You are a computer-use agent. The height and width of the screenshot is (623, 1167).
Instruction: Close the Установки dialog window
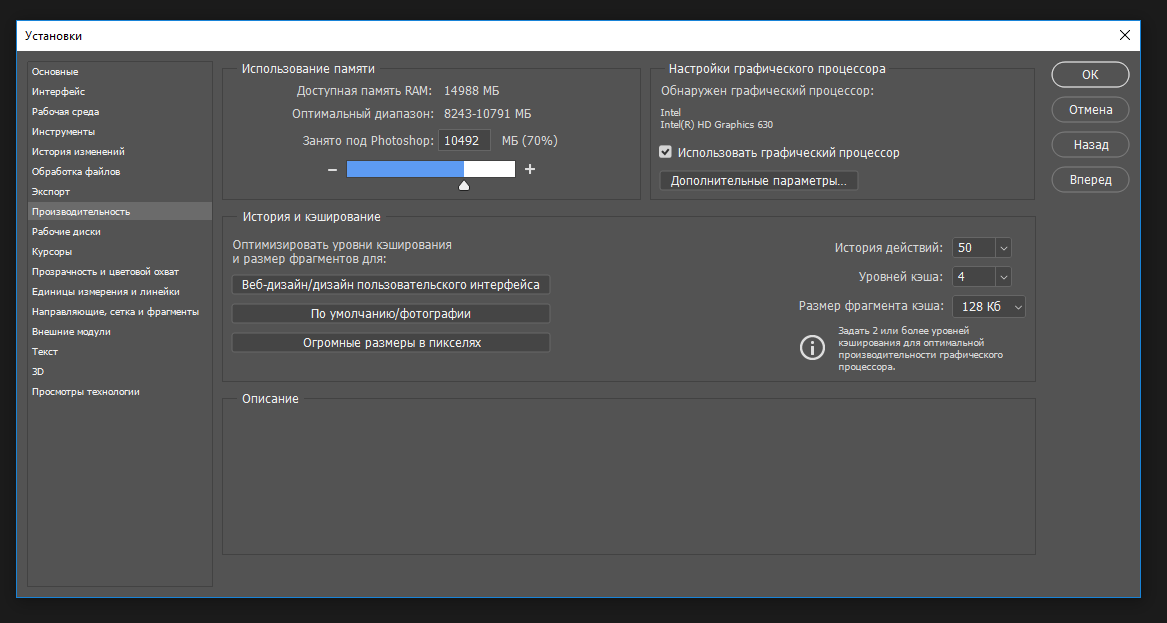[x=1125, y=35]
